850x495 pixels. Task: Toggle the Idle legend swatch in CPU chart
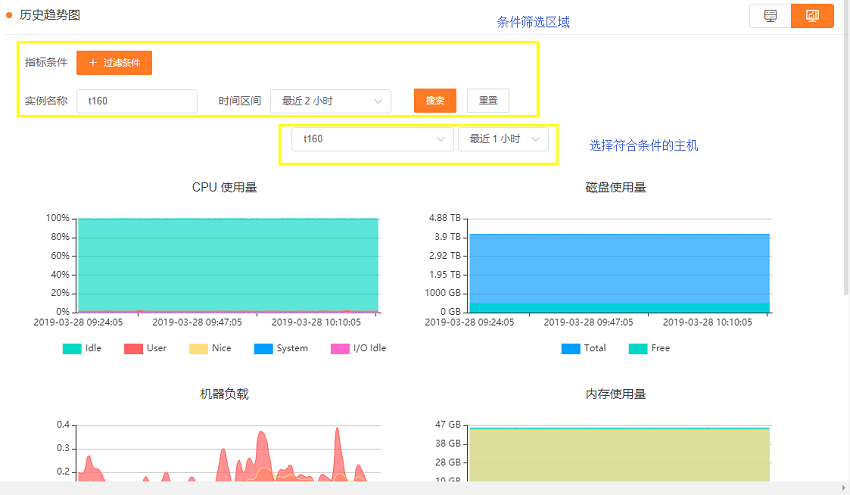(x=72, y=349)
